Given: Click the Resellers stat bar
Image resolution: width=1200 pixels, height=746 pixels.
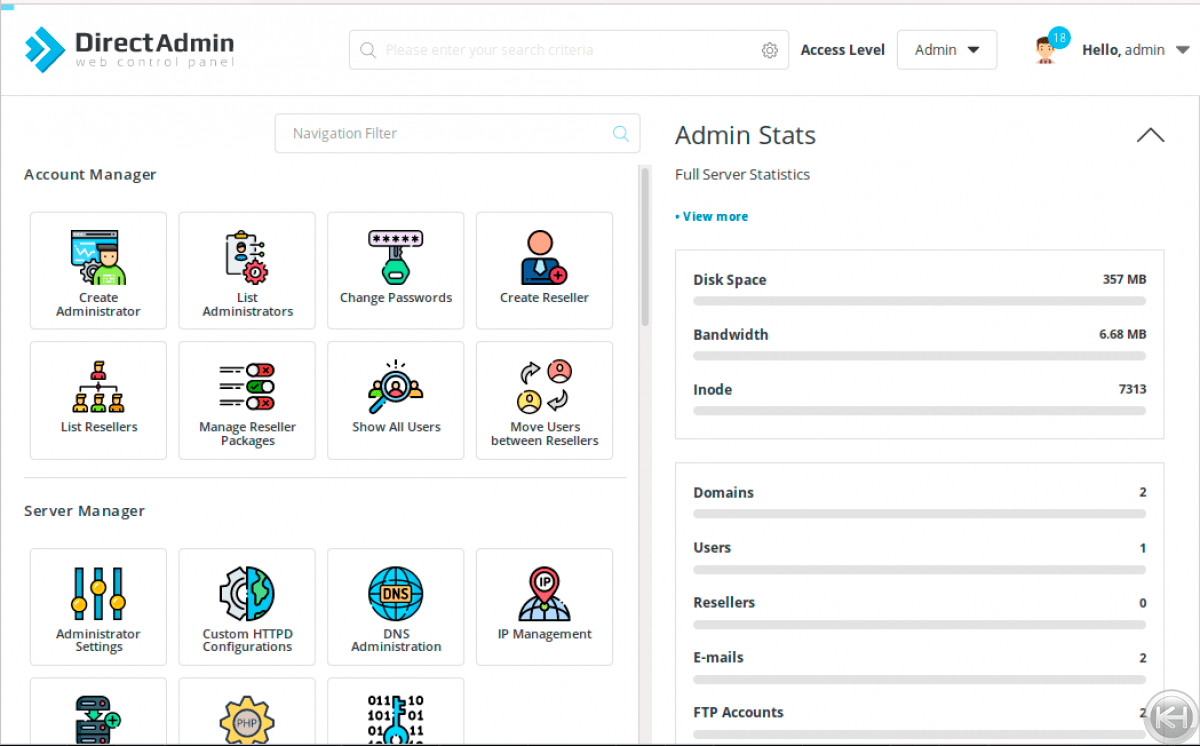Looking at the screenshot, I should (x=920, y=624).
